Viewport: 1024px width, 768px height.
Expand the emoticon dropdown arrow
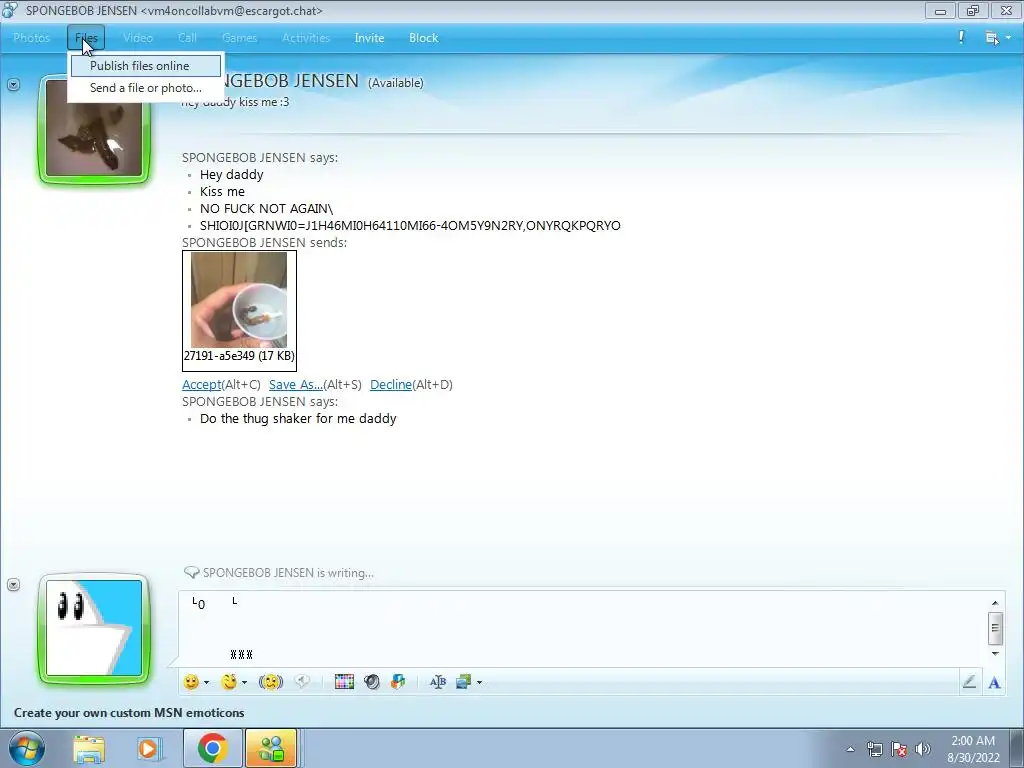(206, 682)
